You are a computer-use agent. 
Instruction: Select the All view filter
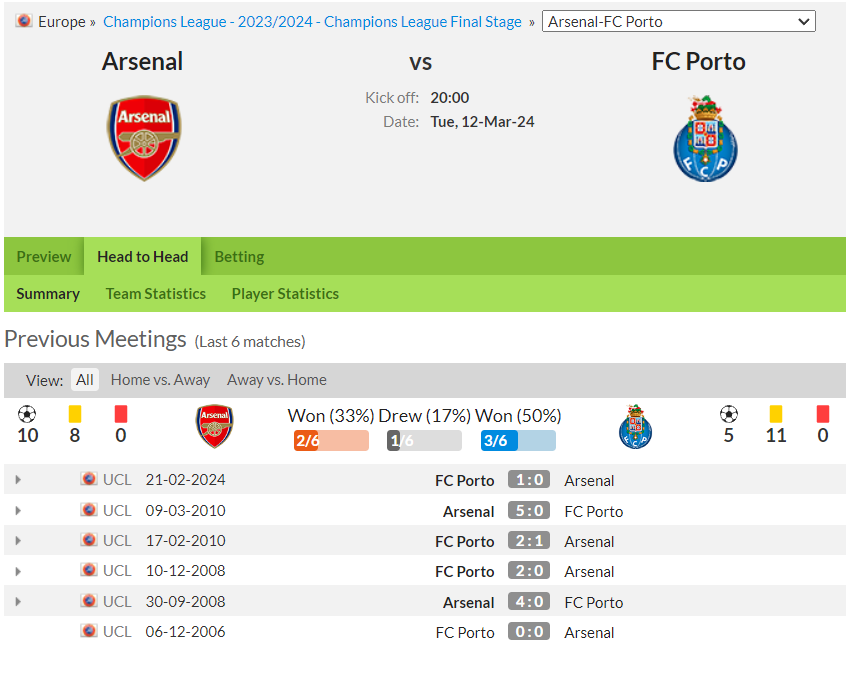point(85,380)
